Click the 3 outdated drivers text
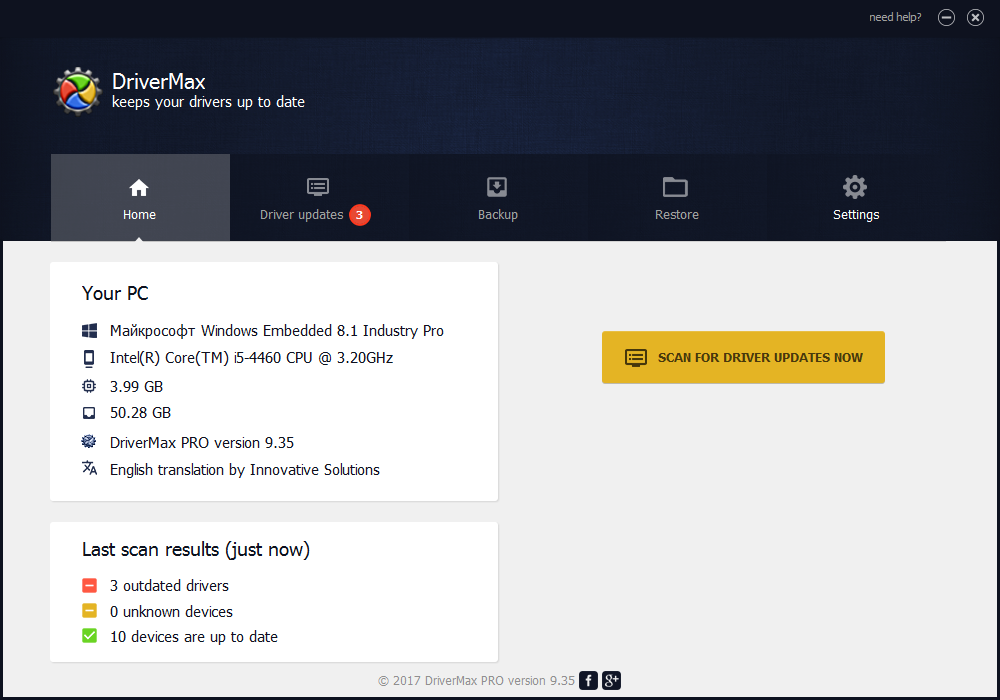Image resolution: width=1000 pixels, height=700 pixels. click(169, 586)
